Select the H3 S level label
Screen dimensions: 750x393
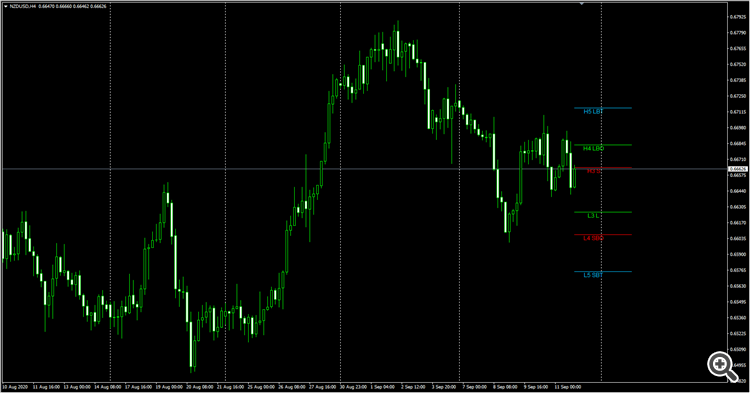pyautogui.click(x=594, y=171)
